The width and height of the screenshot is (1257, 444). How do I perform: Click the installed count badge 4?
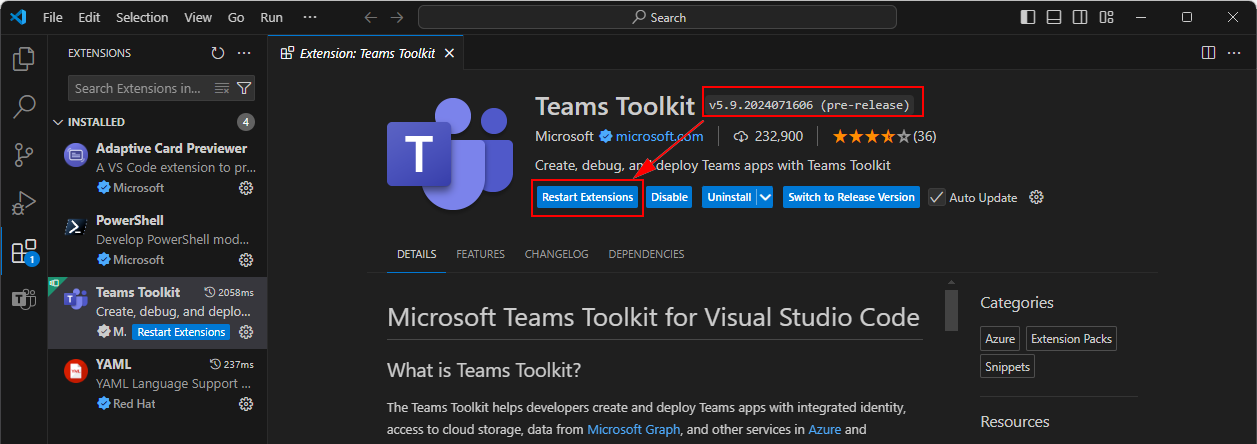246,122
